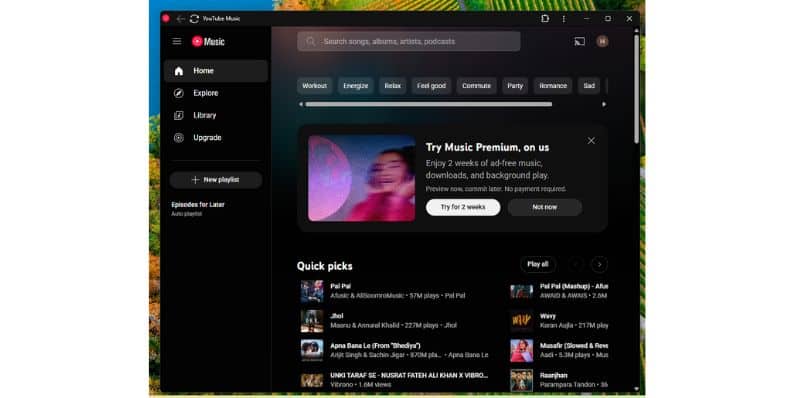Click the red app icon in title bar
This screenshot has height=398, width=794.
pos(166,18)
